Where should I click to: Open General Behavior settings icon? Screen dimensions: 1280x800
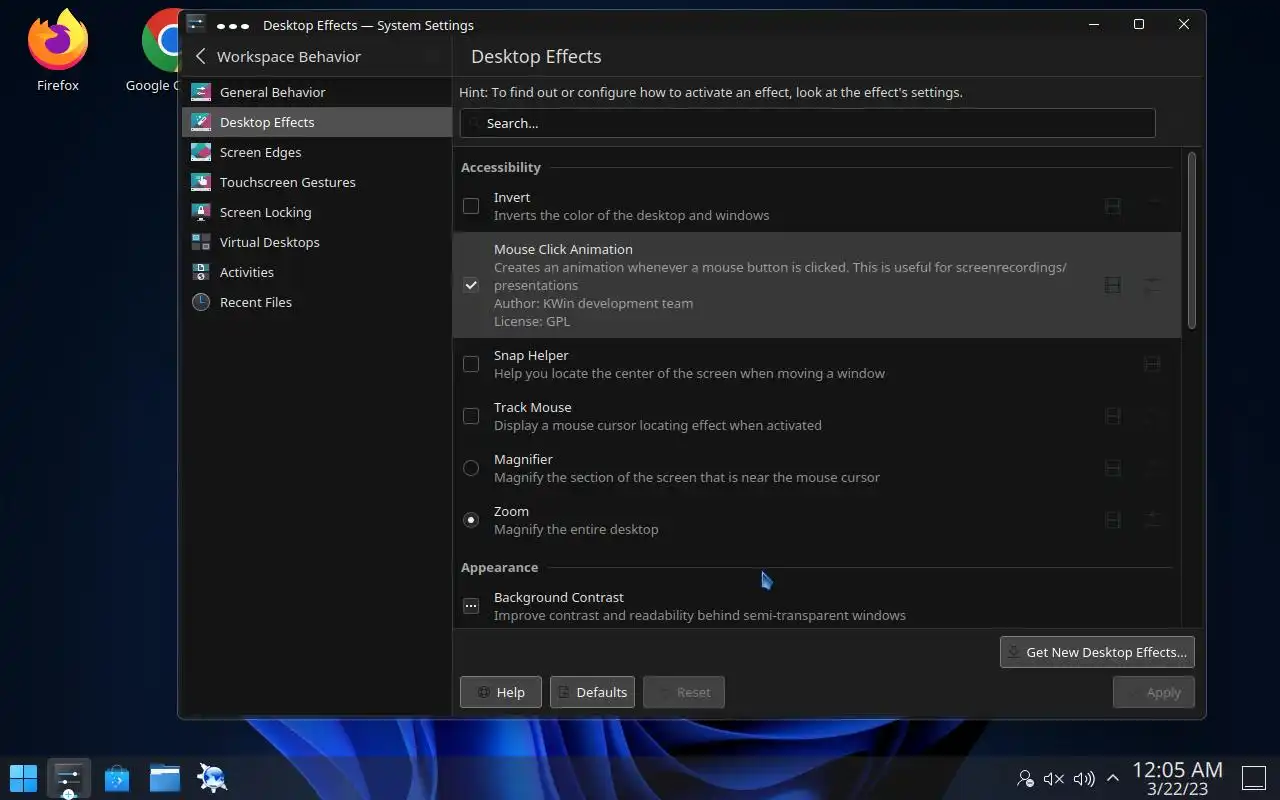point(201,92)
